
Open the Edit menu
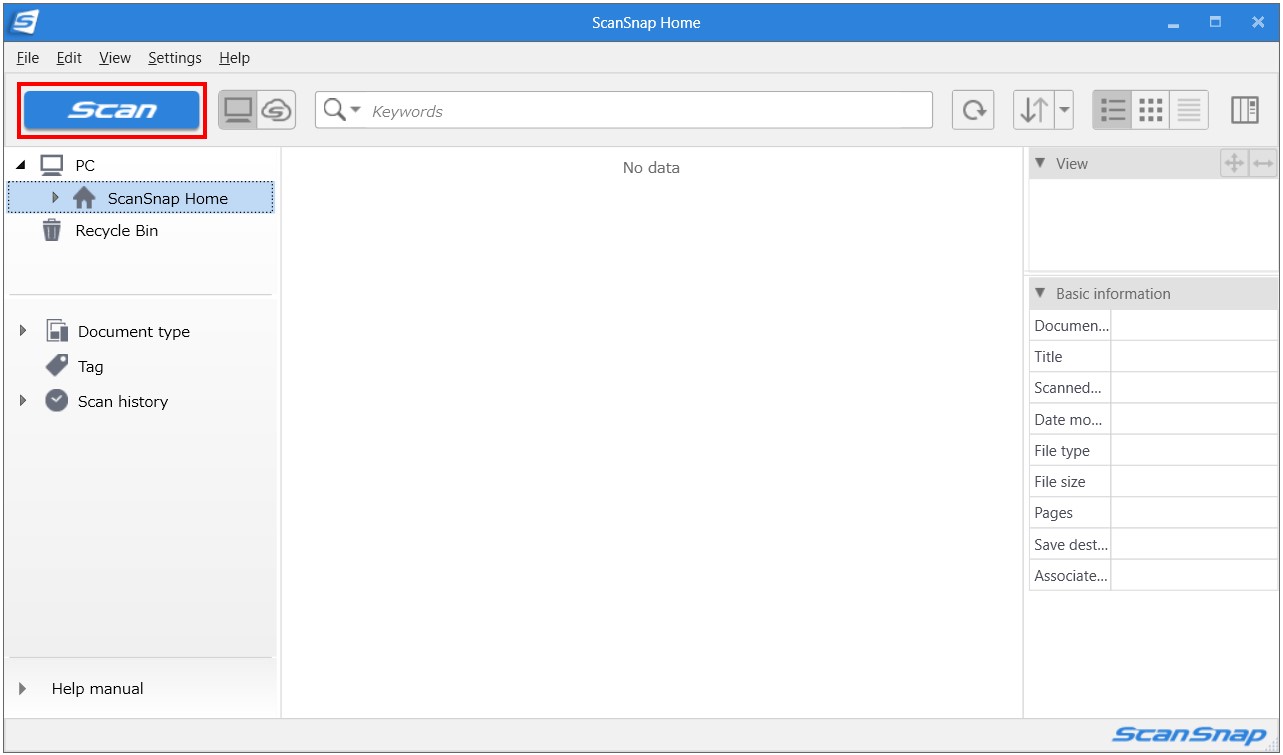[69, 58]
